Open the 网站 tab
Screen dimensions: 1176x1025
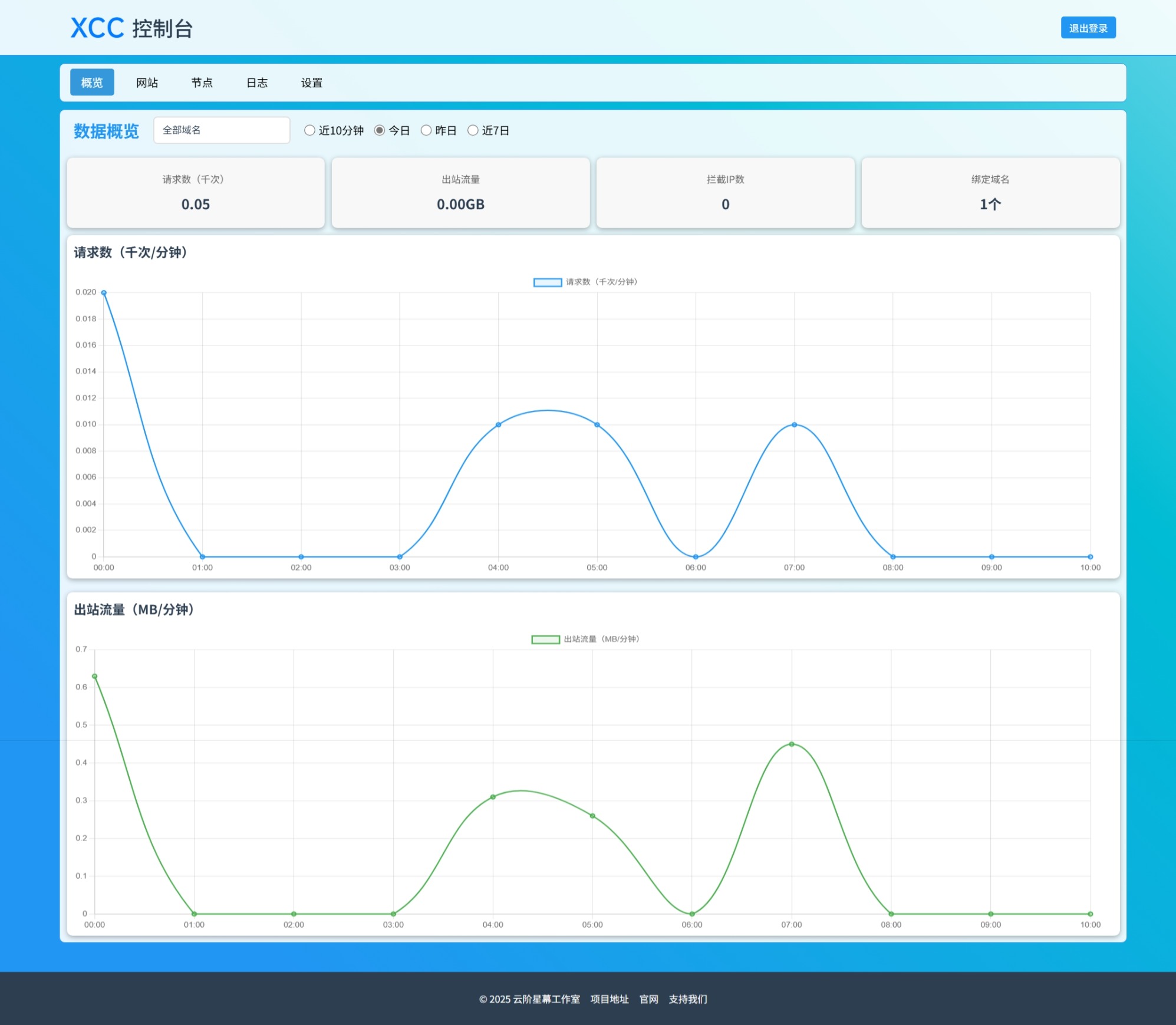click(147, 83)
